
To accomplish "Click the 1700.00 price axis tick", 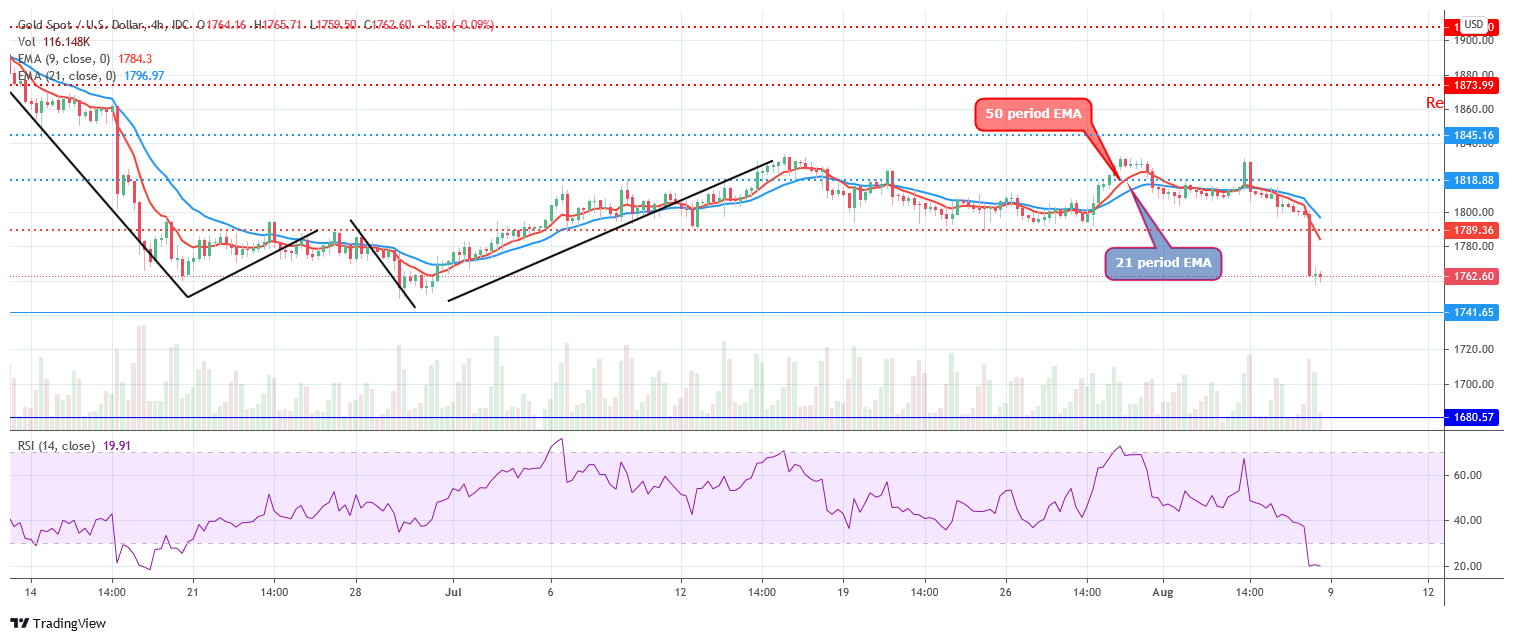I will point(1474,384).
